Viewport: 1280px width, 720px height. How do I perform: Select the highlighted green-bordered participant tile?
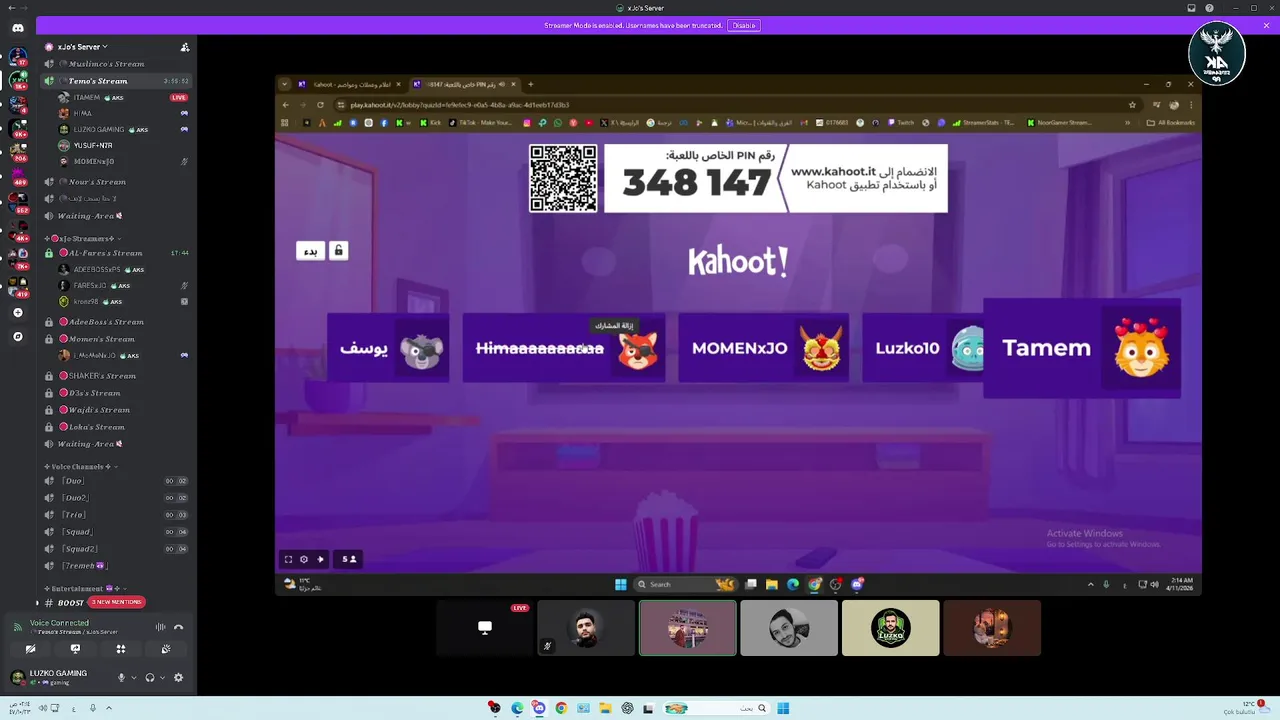687,628
